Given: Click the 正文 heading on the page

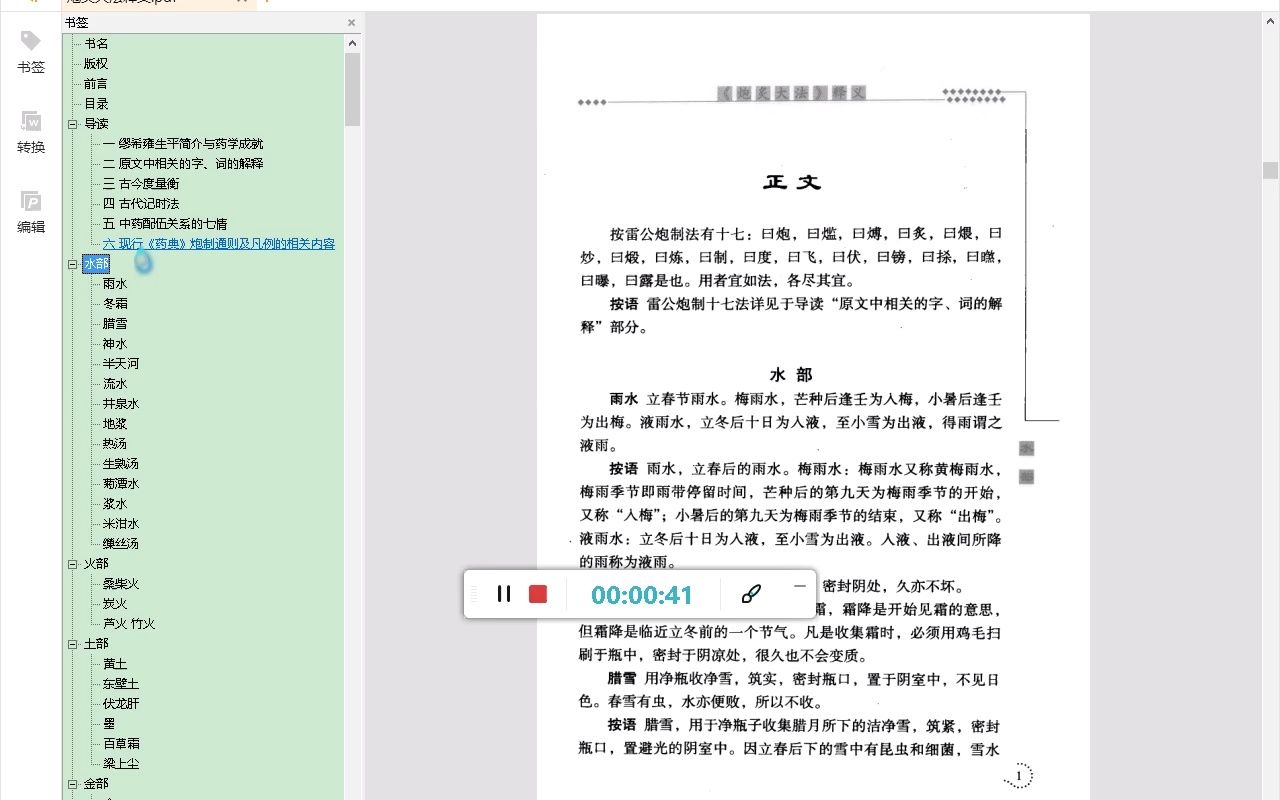Looking at the screenshot, I should (x=792, y=182).
